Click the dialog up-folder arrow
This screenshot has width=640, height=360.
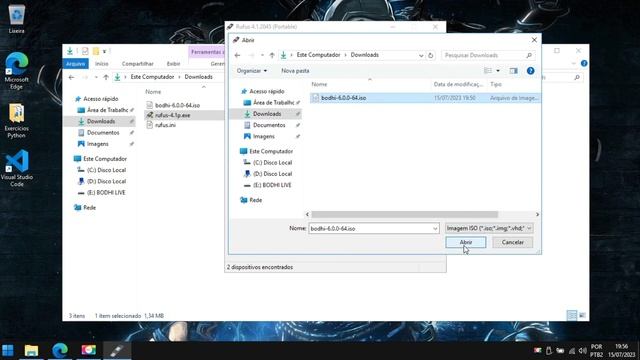(x=272, y=55)
